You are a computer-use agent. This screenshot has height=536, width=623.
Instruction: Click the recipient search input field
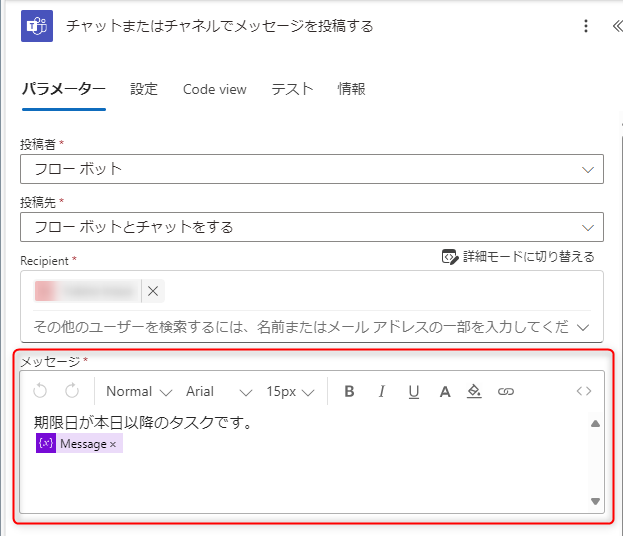coord(301,327)
